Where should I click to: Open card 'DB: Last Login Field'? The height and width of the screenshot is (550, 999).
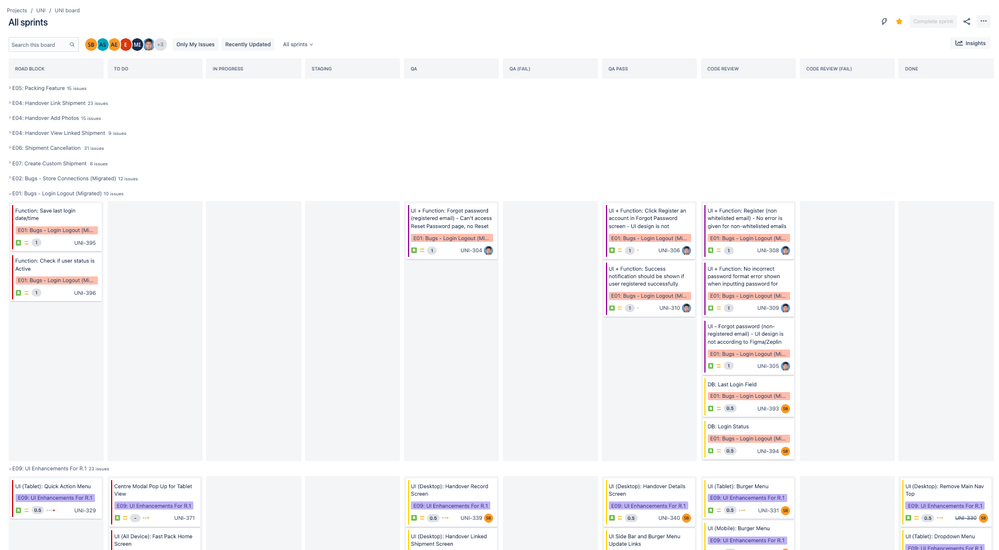click(x=749, y=397)
